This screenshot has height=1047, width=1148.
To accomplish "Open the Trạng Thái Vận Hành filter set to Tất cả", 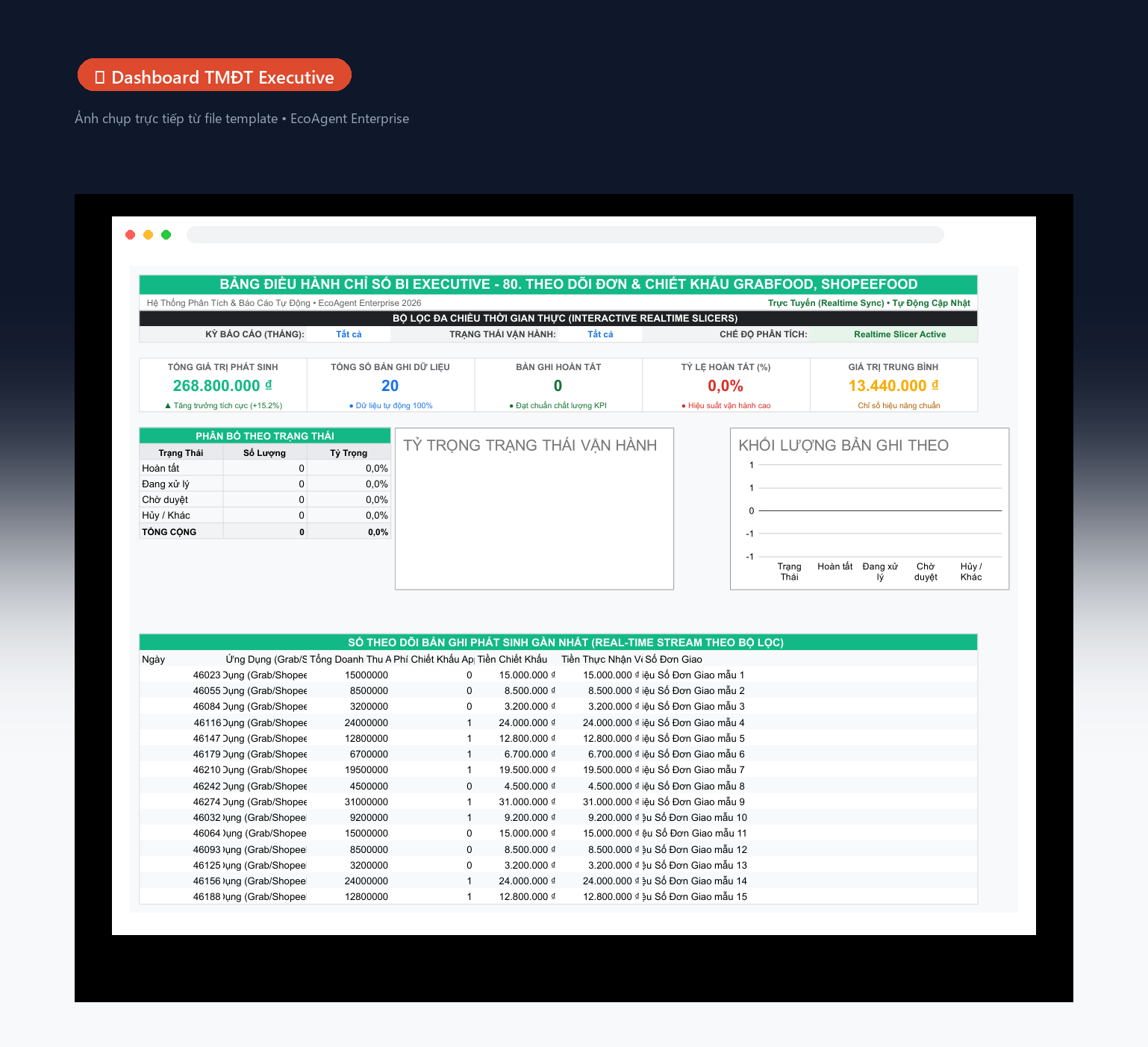I will (x=600, y=334).
